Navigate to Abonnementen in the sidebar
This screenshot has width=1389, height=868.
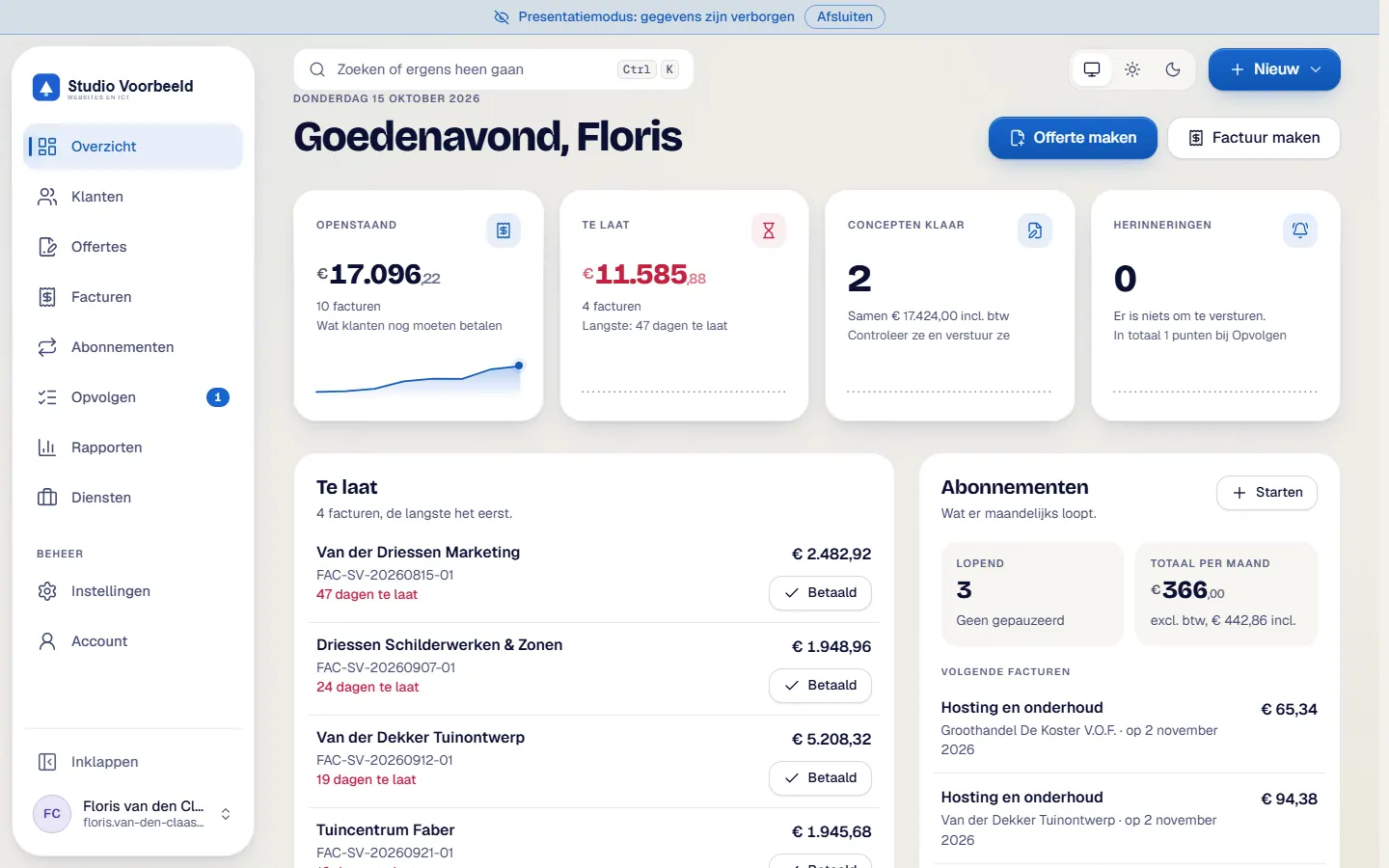(133, 347)
